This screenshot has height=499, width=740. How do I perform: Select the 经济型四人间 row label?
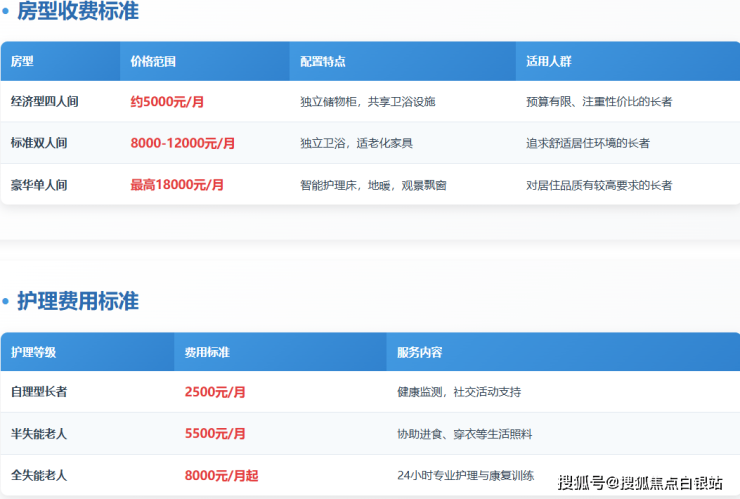45,101
